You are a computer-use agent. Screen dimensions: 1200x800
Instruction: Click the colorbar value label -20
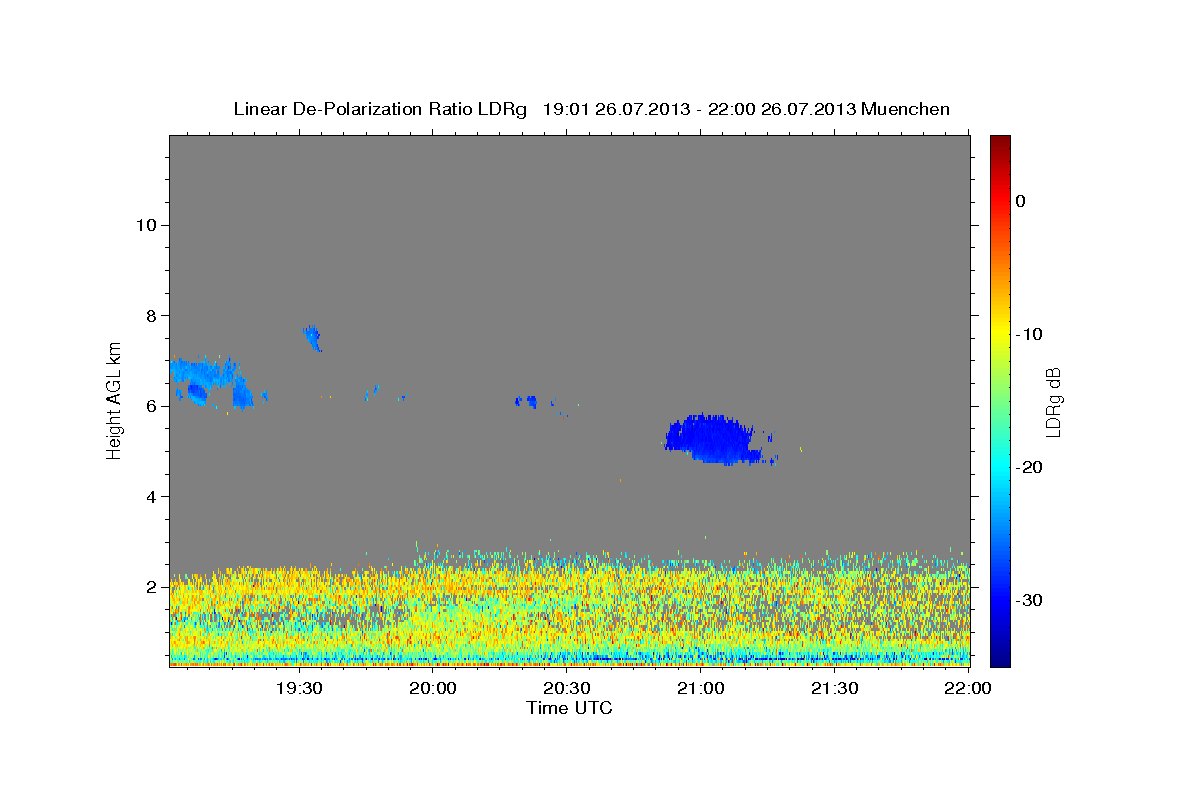click(x=1028, y=467)
